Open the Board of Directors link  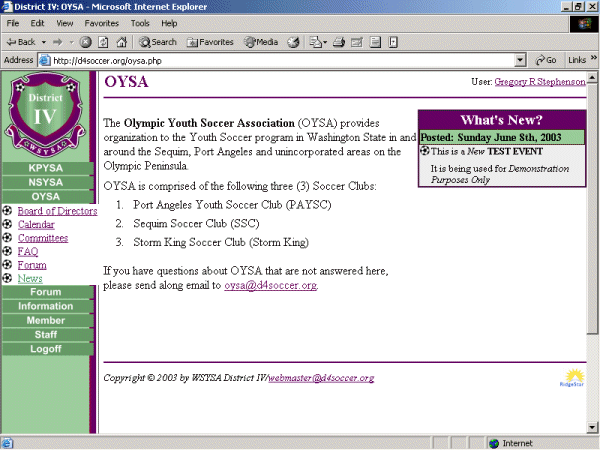coord(57,211)
